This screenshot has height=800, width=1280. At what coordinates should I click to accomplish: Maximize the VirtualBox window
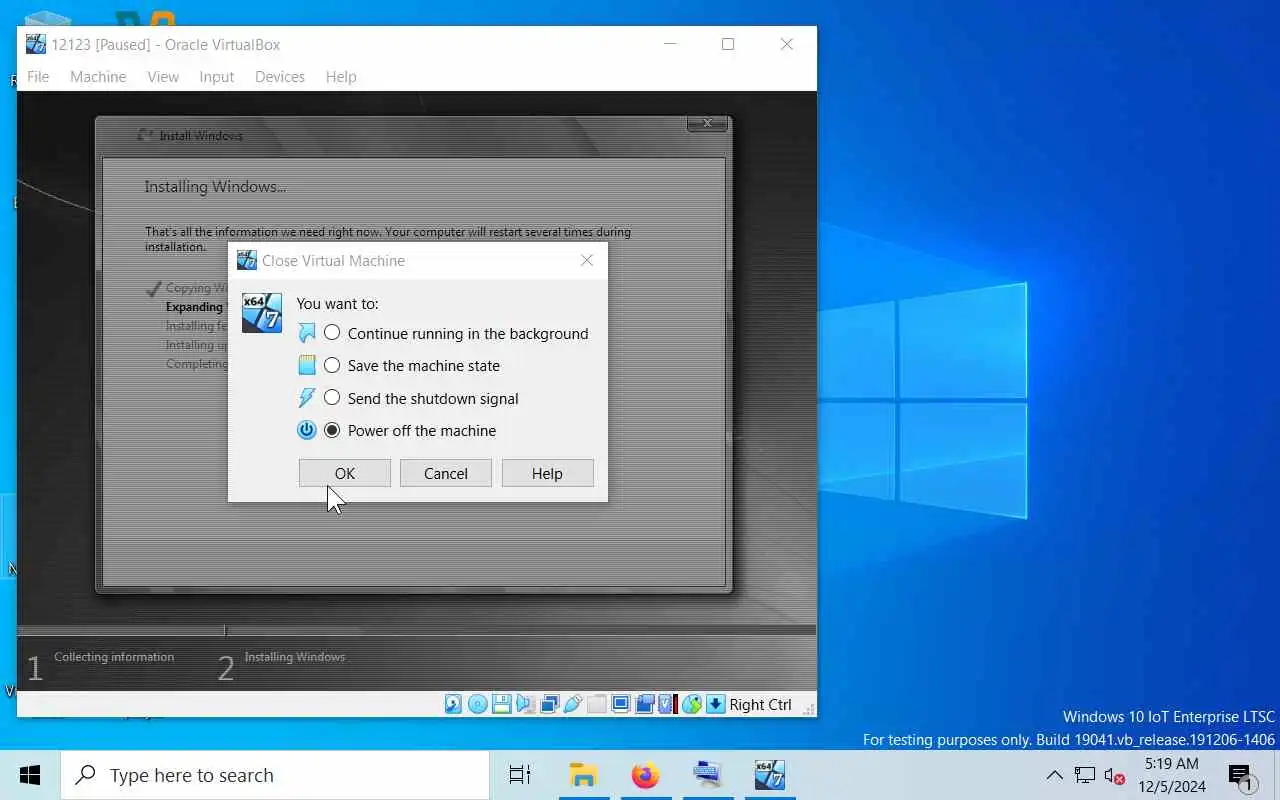pyautogui.click(x=728, y=44)
